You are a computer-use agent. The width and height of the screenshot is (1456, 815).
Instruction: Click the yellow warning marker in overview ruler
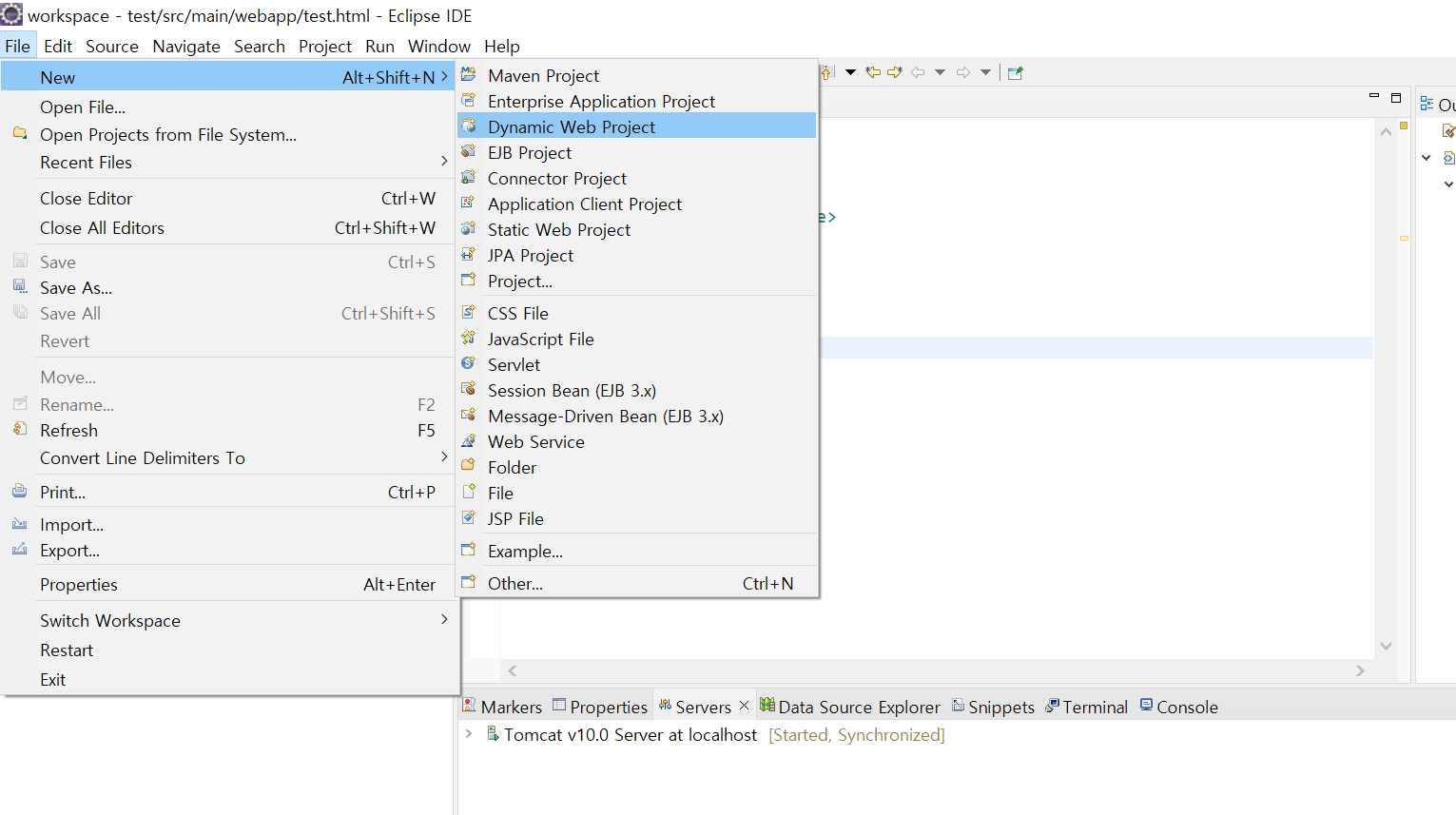(x=1404, y=238)
